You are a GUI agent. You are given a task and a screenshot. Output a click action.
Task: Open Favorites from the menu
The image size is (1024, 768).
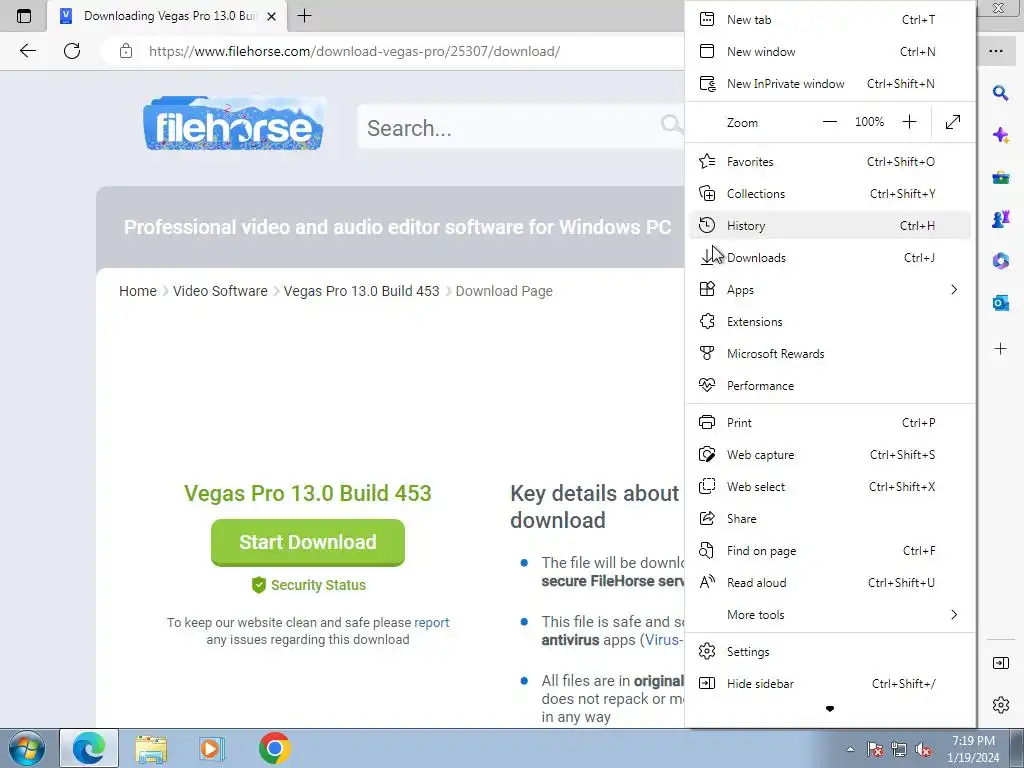pyautogui.click(x=829, y=161)
